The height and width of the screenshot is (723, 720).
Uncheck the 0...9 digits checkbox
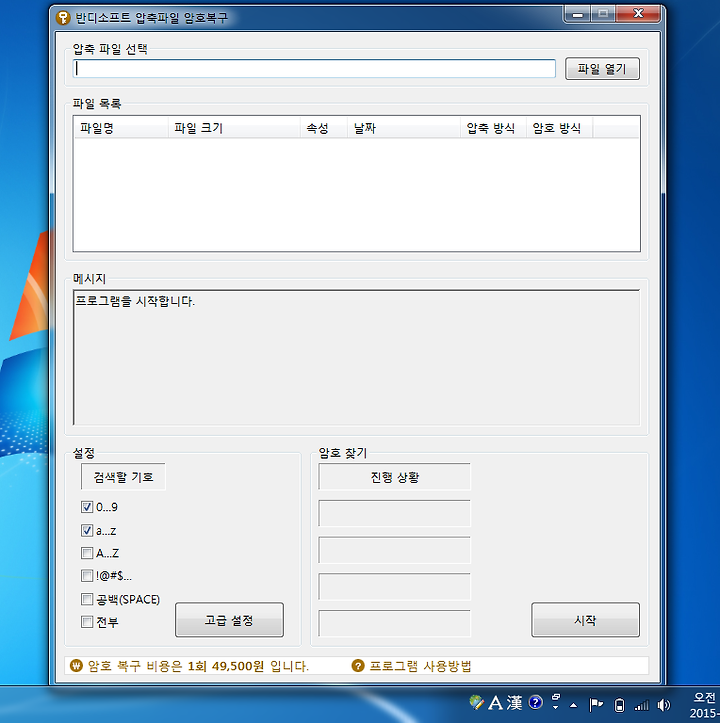coord(87,507)
